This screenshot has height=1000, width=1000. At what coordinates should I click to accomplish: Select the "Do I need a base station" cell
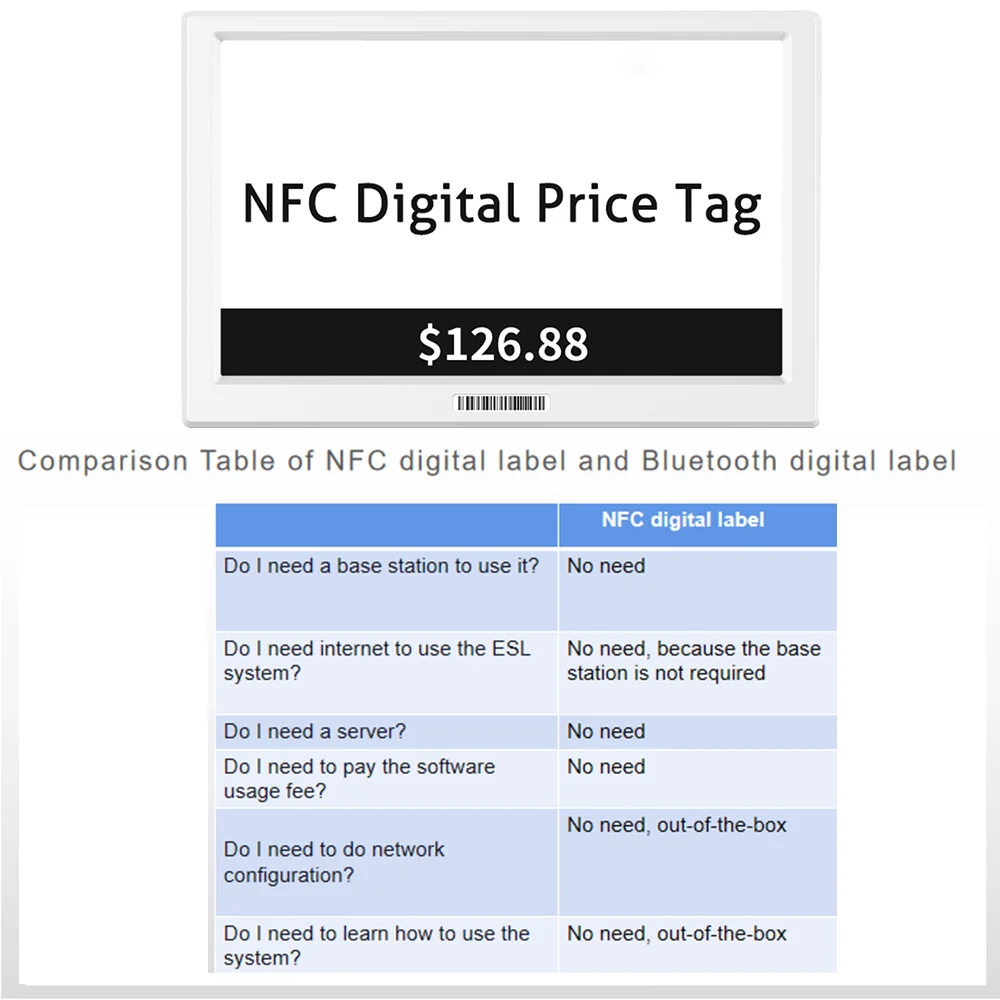click(382, 566)
